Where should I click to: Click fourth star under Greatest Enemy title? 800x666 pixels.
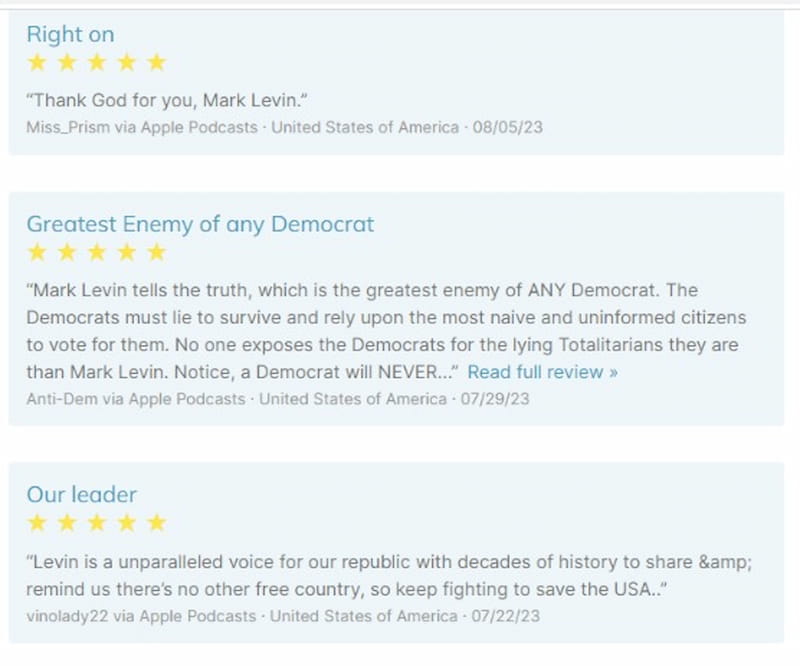point(127,252)
